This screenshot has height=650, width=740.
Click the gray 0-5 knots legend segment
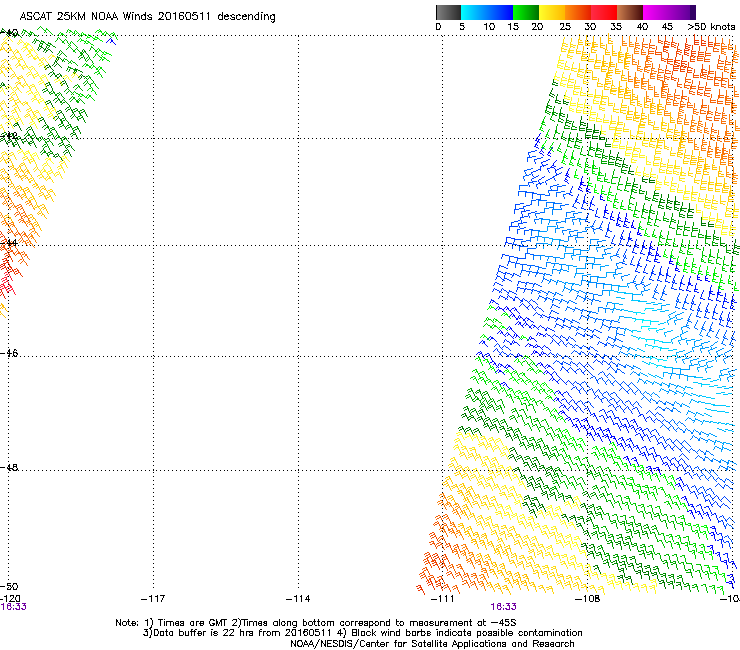pyautogui.click(x=448, y=12)
